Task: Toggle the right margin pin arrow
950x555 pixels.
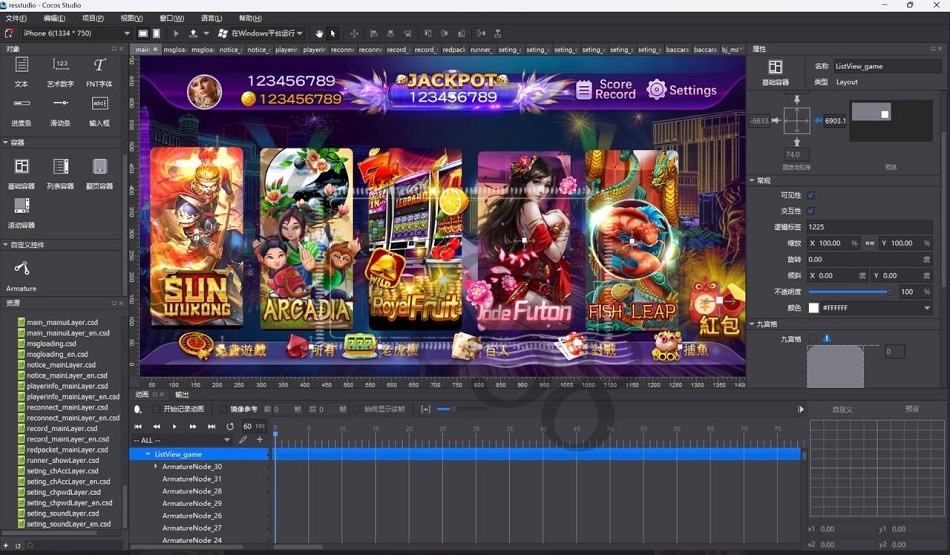Action: coord(817,121)
